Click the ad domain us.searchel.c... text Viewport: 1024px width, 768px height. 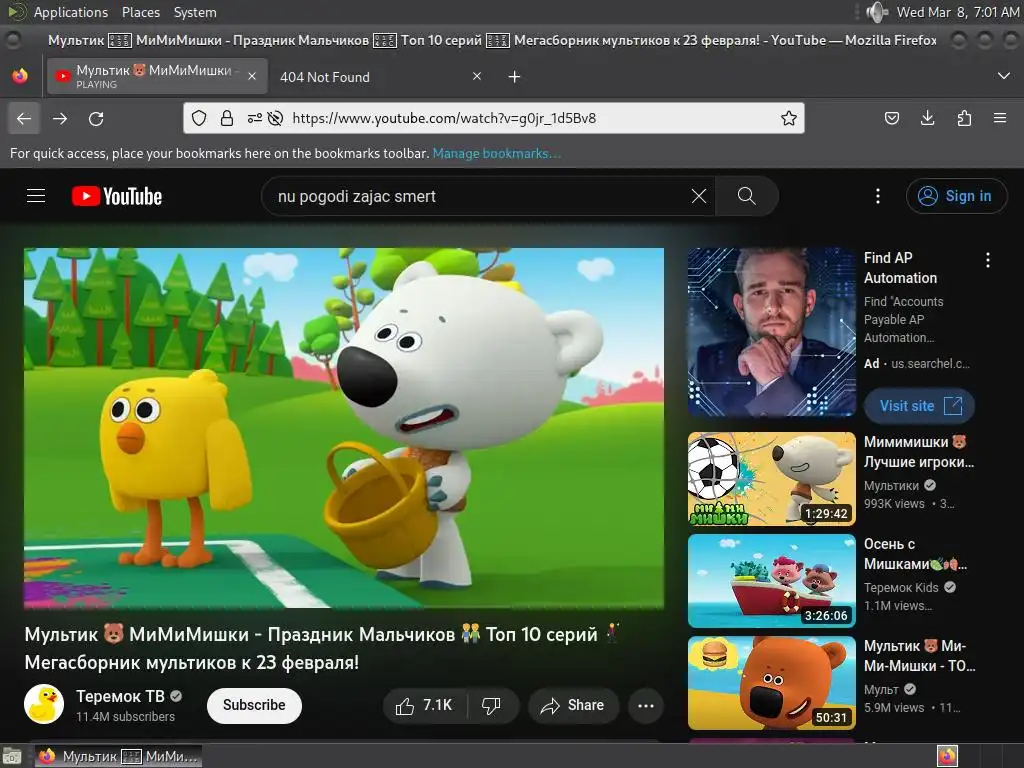coord(930,364)
